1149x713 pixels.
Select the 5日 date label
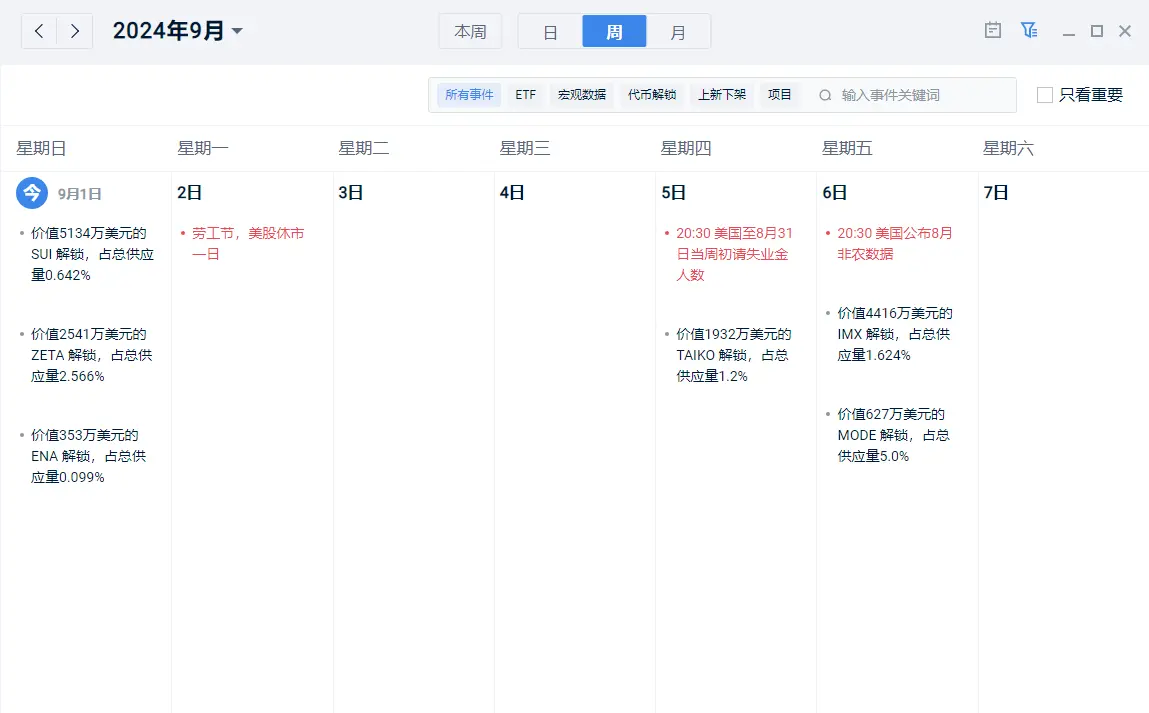pos(673,193)
